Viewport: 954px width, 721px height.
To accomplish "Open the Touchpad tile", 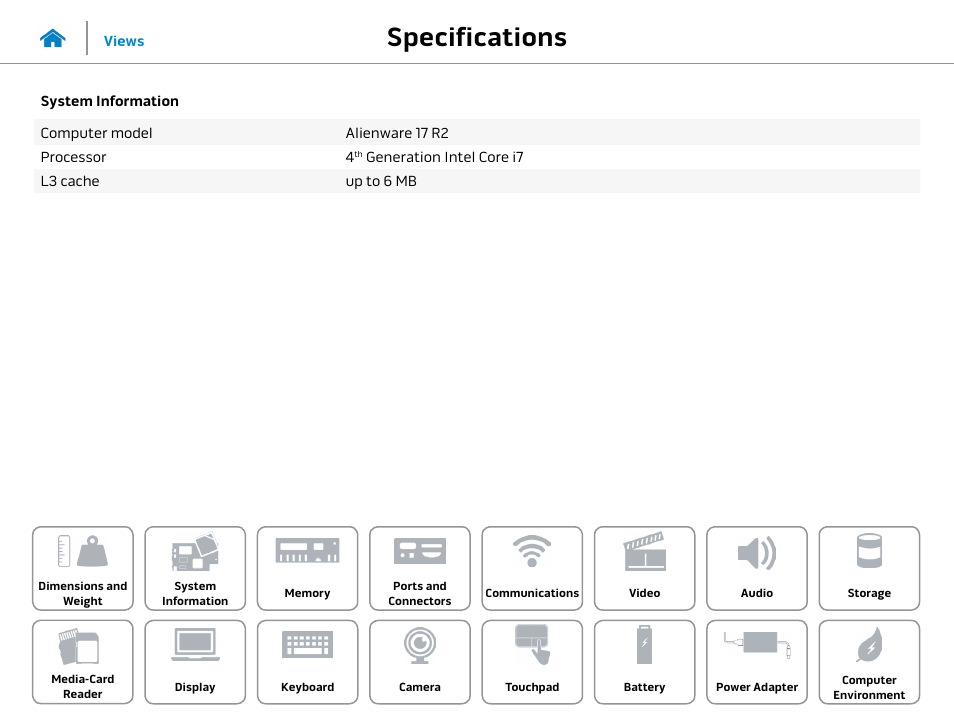I will click(532, 662).
